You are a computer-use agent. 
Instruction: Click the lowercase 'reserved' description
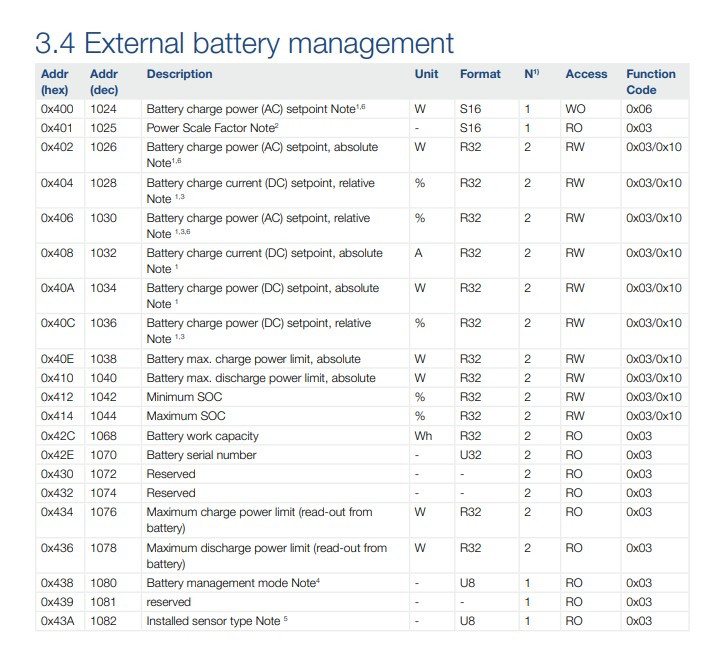click(168, 602)
